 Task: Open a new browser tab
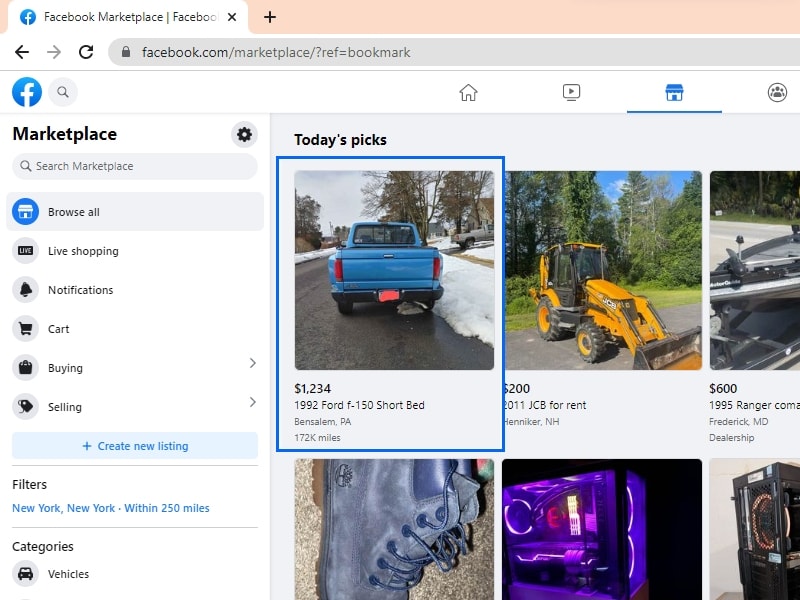(270, 17)
